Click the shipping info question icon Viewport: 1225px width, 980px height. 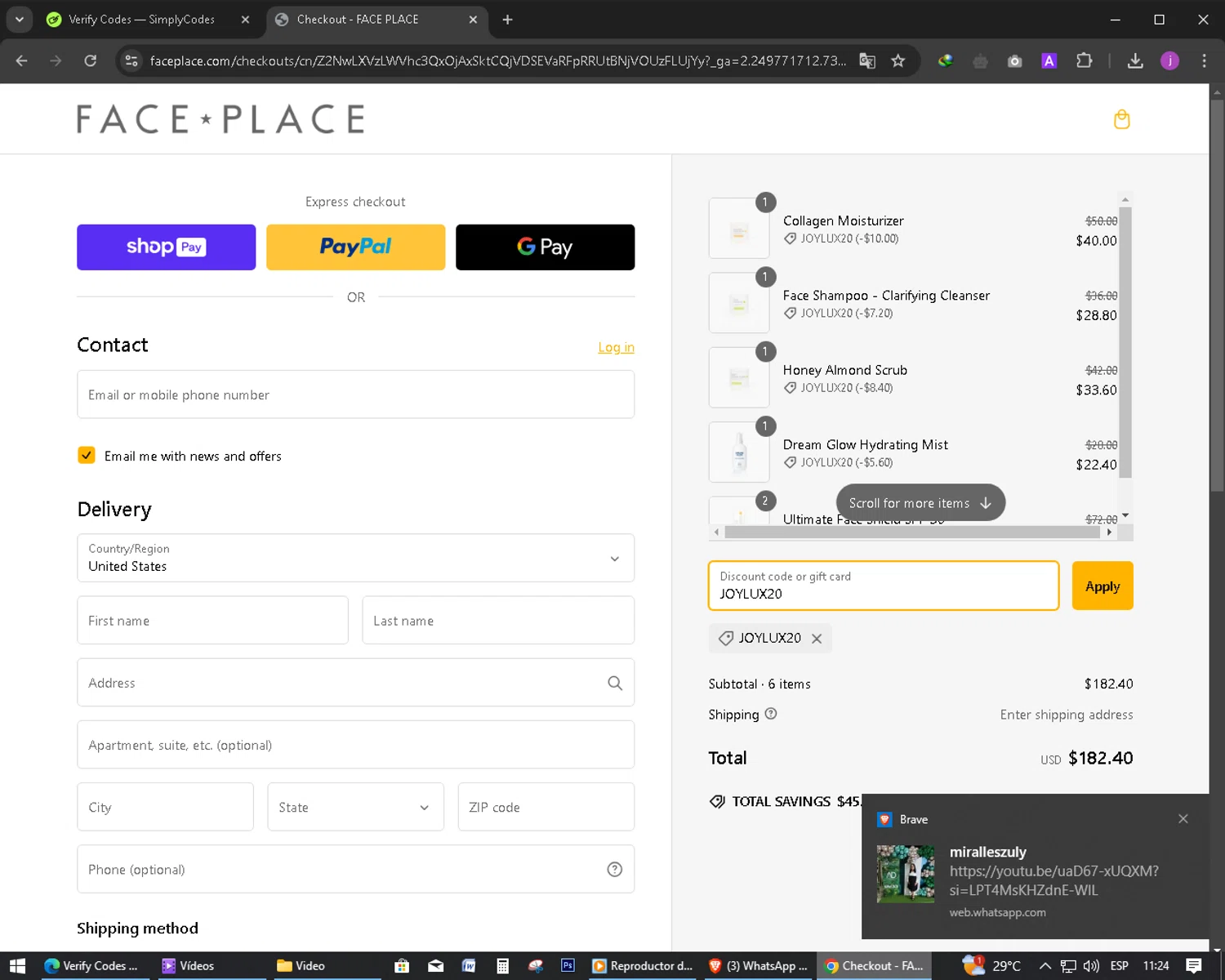point(771,714)
